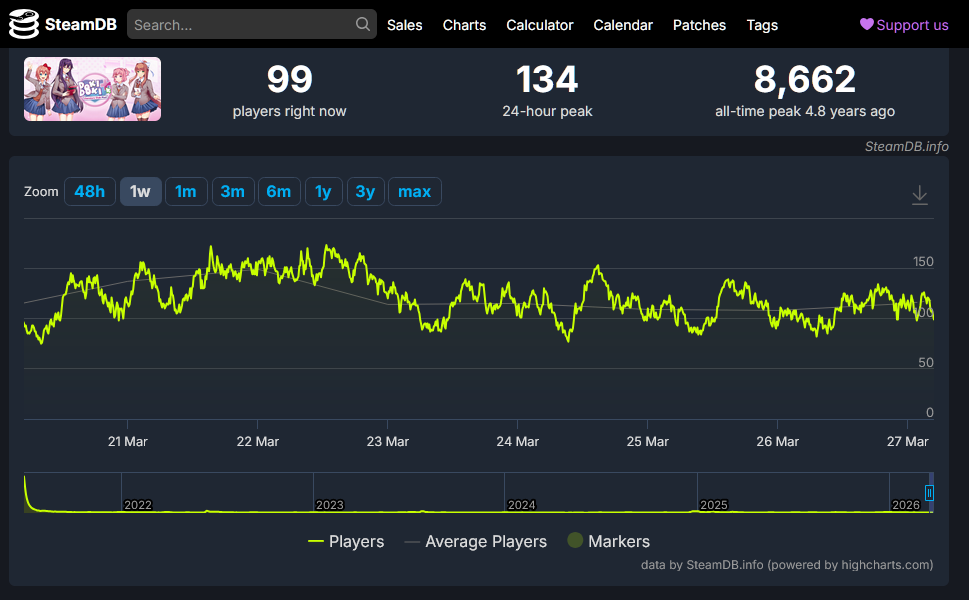The image size is (969, 600).
Task: Click the 25 Mar axis label
Action: click(647, 441)
